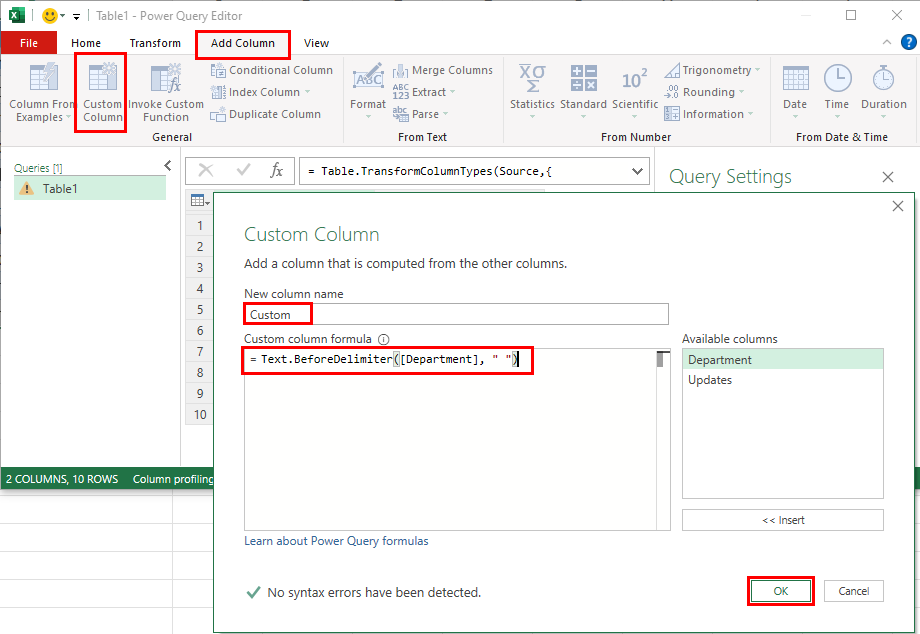Click in the custom column formula box
The width and height of the screenshot is (920, 634).
450,440
